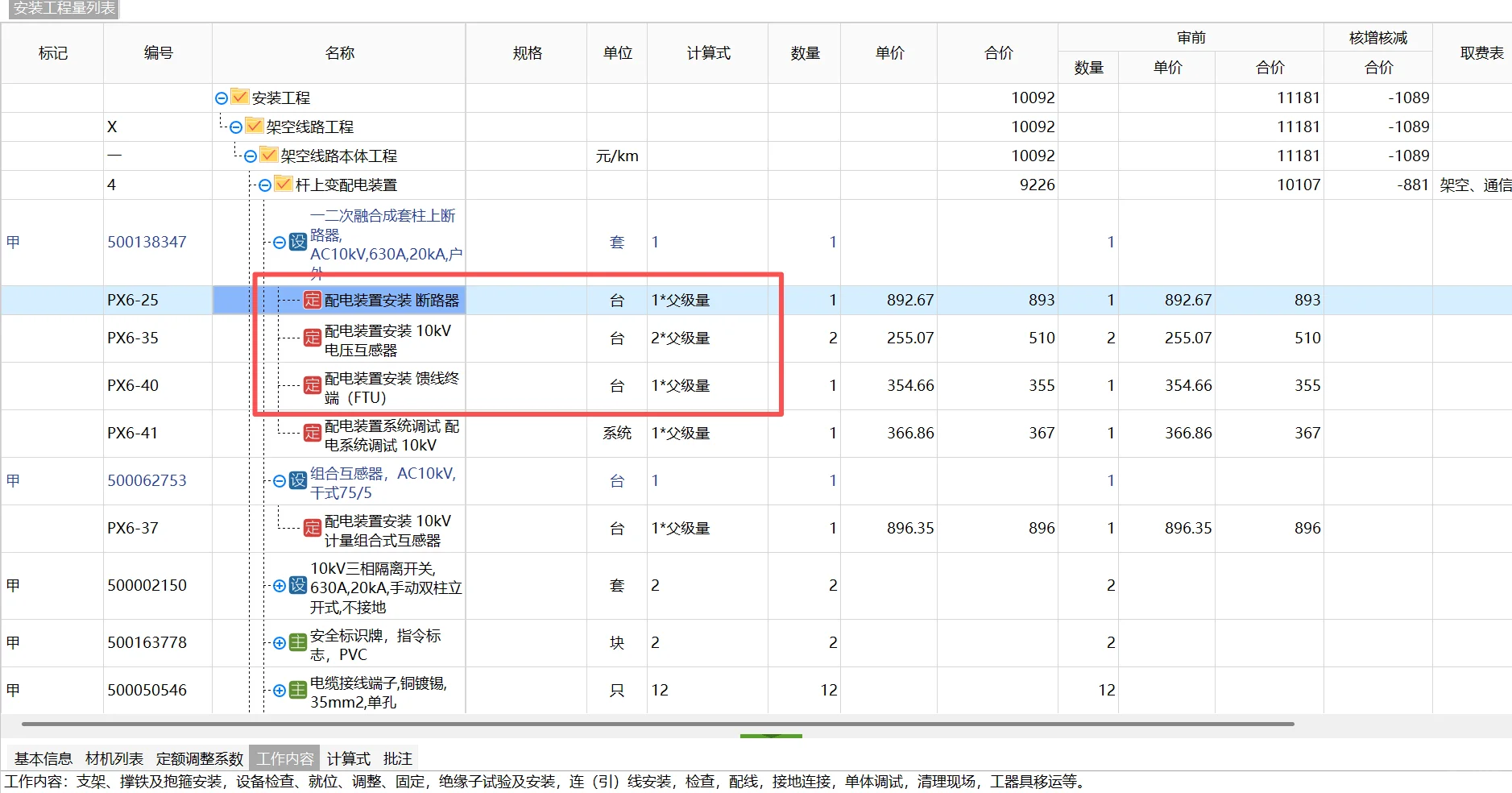The image size is (1512, 793).
Task: Click 354.66 under 单价 in the PX6-40 row
Action: (910, 385)
